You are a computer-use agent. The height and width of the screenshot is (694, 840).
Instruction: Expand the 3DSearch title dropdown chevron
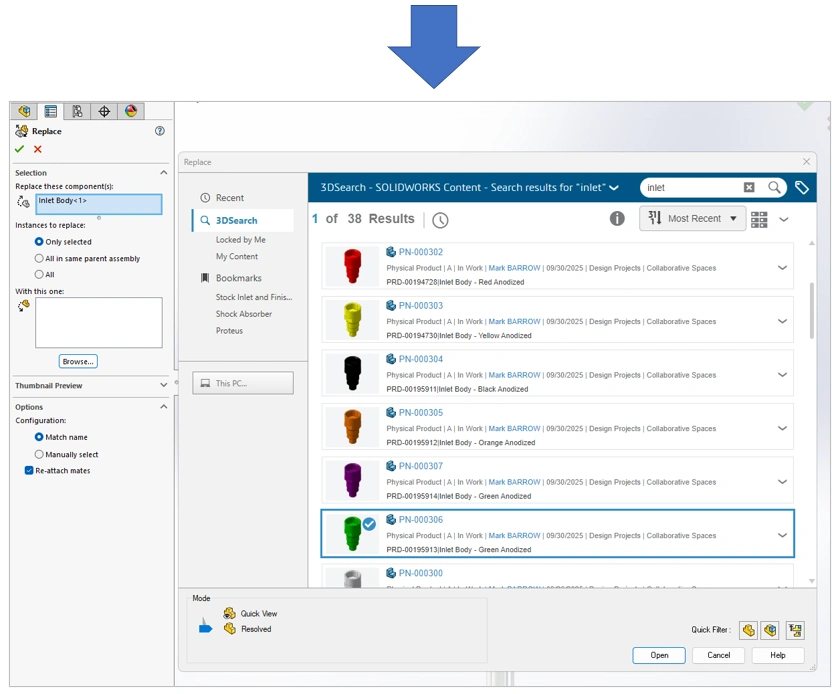[614, 188]
